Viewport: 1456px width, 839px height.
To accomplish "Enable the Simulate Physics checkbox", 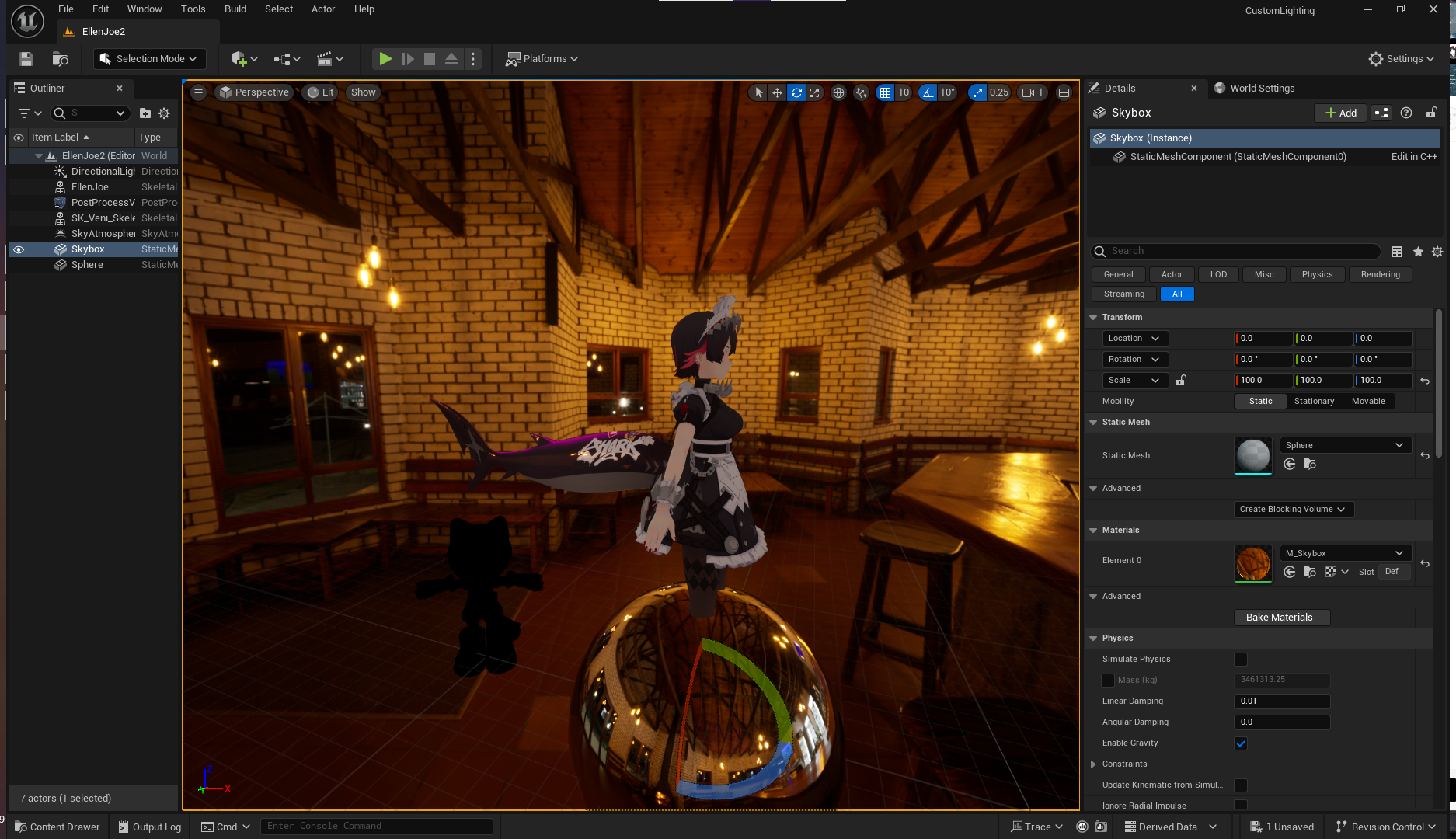I will (1241, 660).
